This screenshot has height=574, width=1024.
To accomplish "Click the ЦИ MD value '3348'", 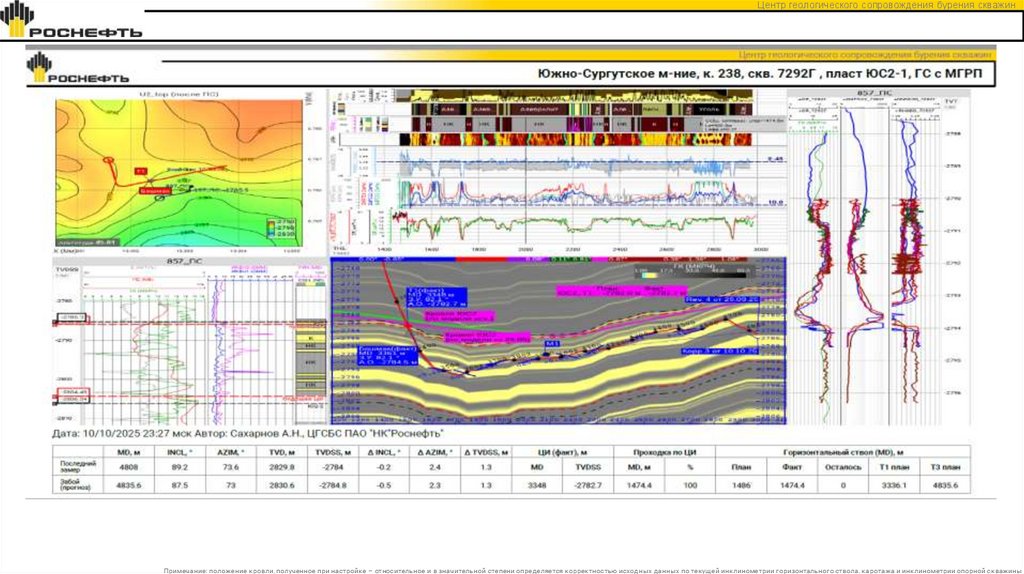I will (537, 486).
